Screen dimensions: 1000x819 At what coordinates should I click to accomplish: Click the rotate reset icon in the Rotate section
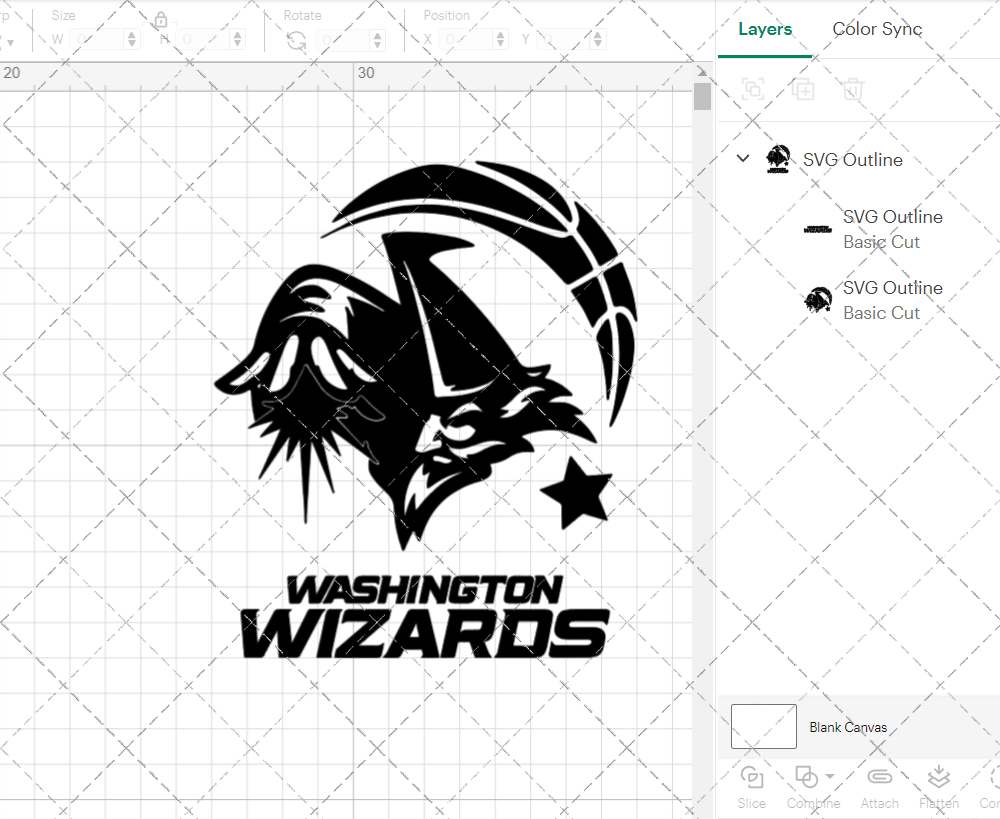(x=296, y=38)
